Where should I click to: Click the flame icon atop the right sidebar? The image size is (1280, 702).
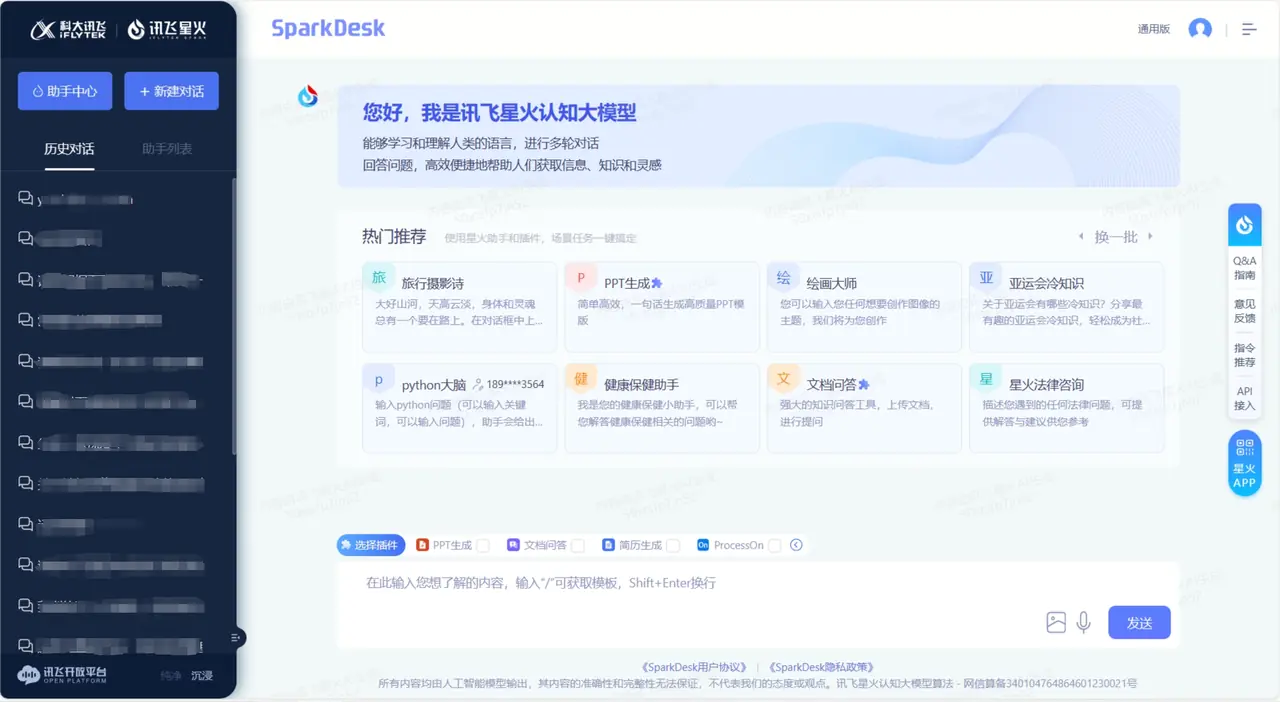tap(1244, 223)
